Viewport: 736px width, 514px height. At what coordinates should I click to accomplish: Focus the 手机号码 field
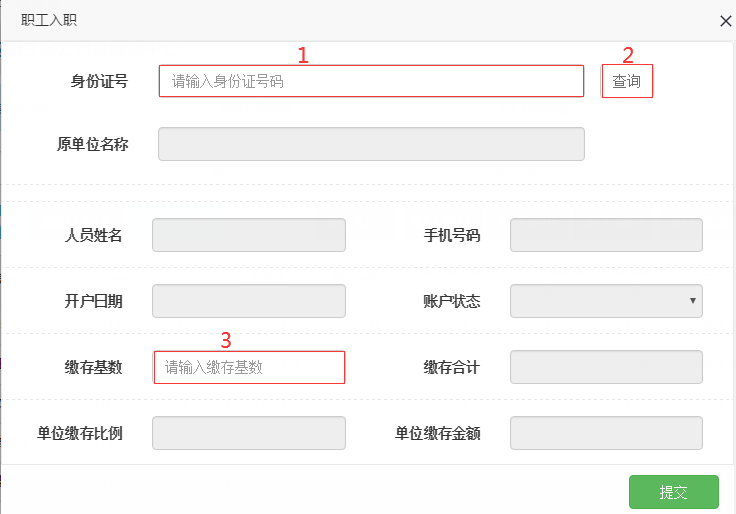coord(606,236)
